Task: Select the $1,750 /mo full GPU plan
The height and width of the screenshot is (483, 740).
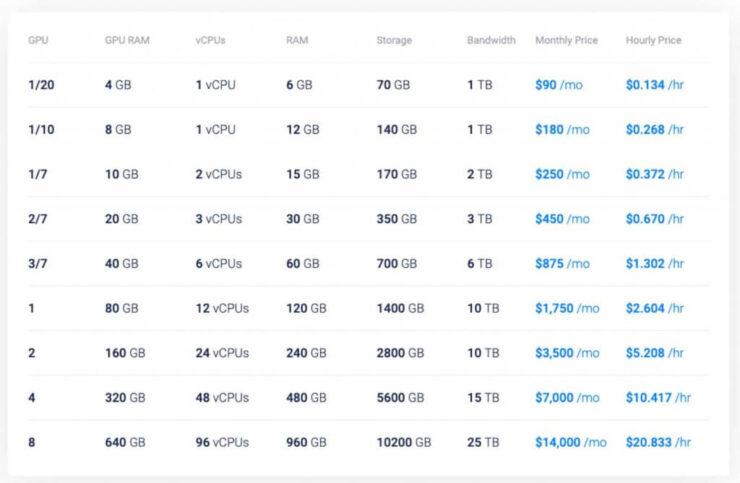Action: [x=567, y=308]
